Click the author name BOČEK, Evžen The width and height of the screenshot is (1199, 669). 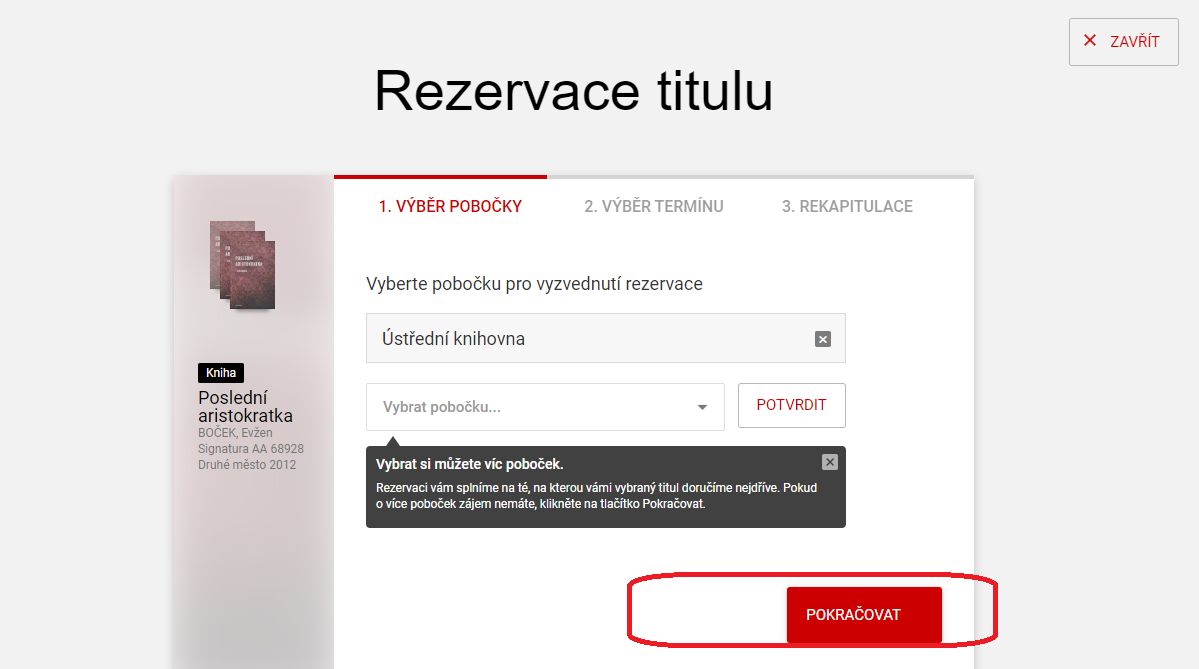pos(236,433)
